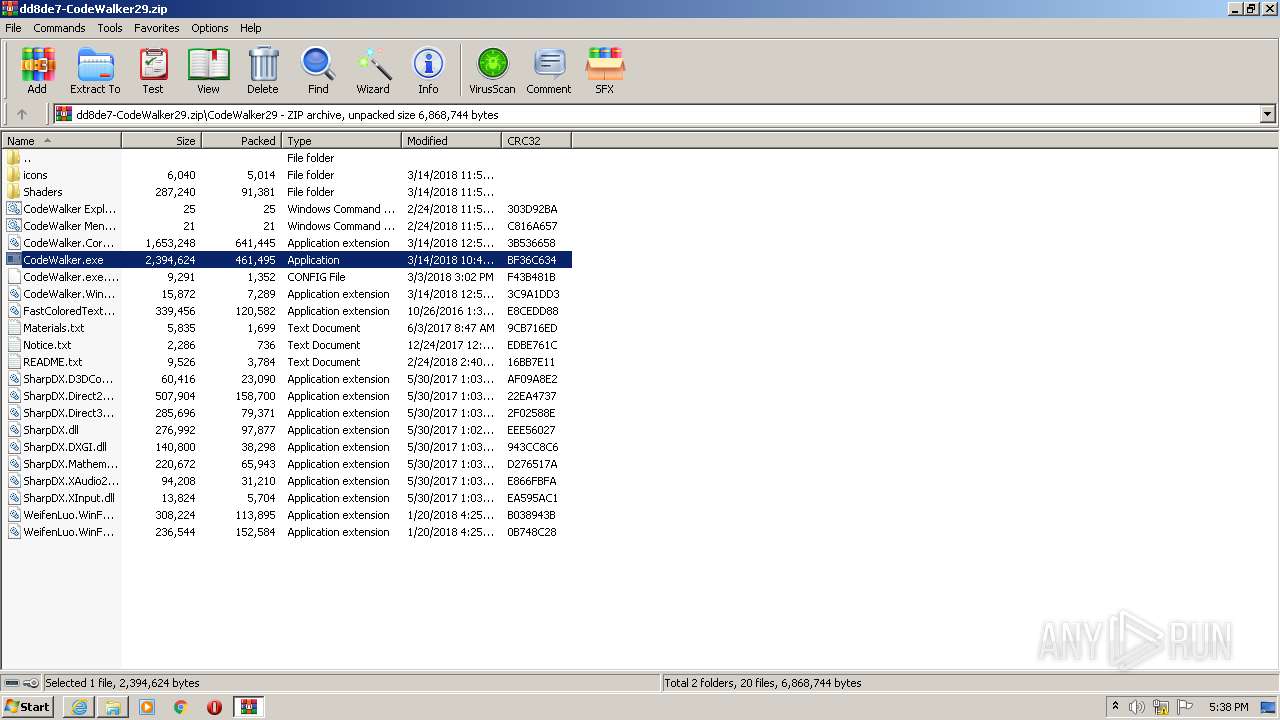Image resolution: width=1280 pixels, height=720 pixels.
Task: Select SharpDX.XAudio2... file
Action: click(288, 481)
